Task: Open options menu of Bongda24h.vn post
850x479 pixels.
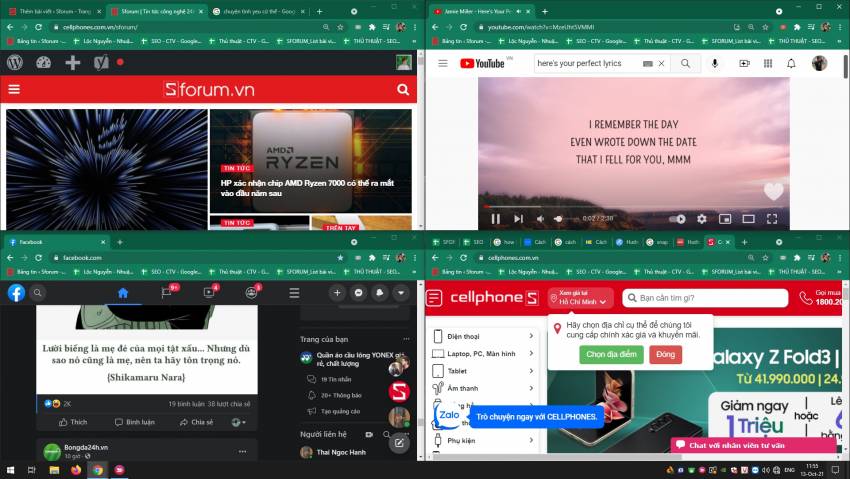Action: coord(242,451)
